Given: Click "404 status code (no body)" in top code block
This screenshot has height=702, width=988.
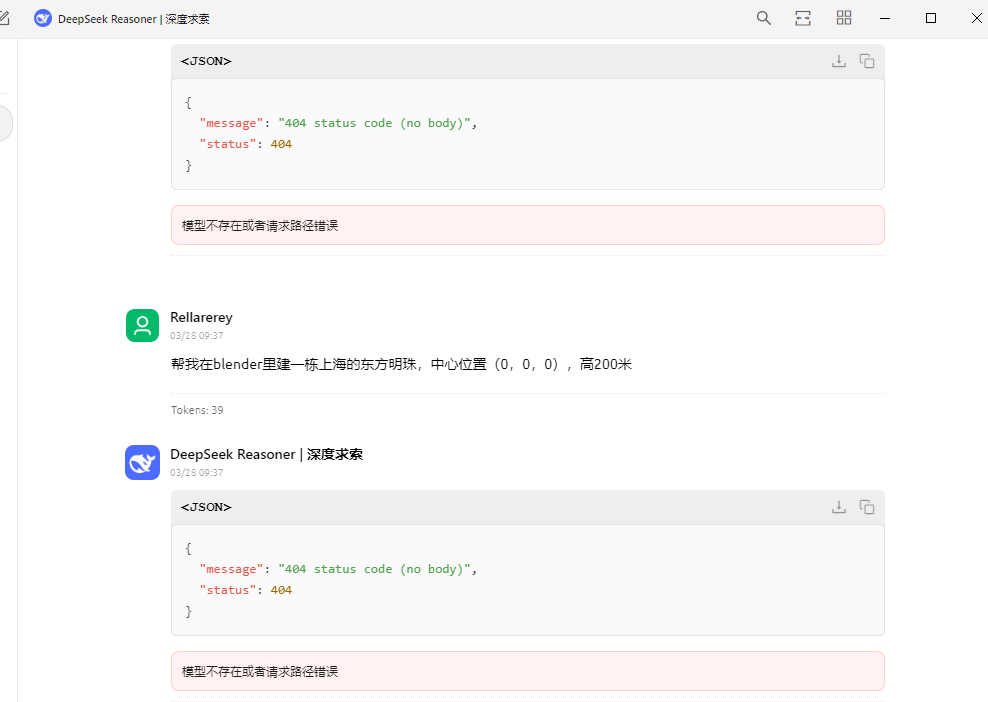Looking at the screenshot, I should pos(374,124).
